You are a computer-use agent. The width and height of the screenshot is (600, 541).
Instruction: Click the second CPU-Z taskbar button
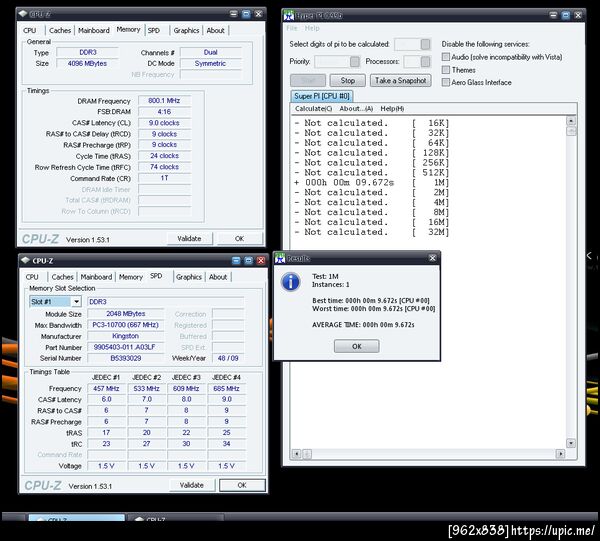[176, 518]
